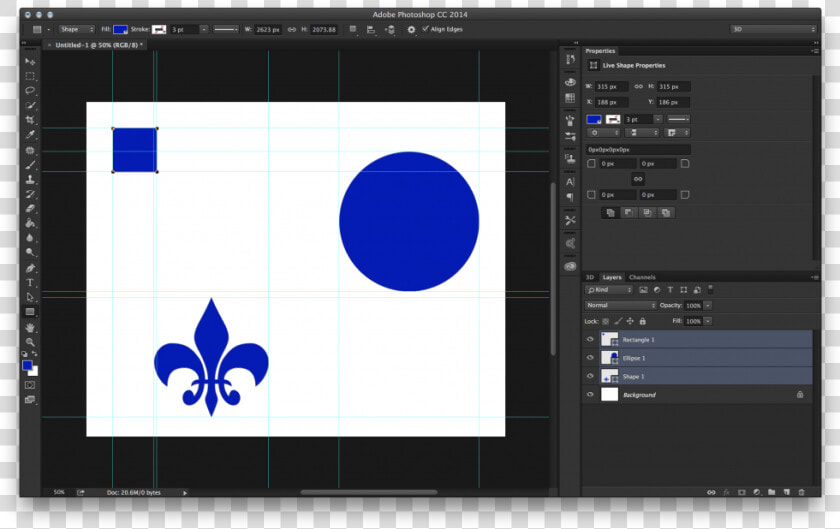Select the Layers tab
Viewport: 840px width, 529px height.
pos(612,277)
